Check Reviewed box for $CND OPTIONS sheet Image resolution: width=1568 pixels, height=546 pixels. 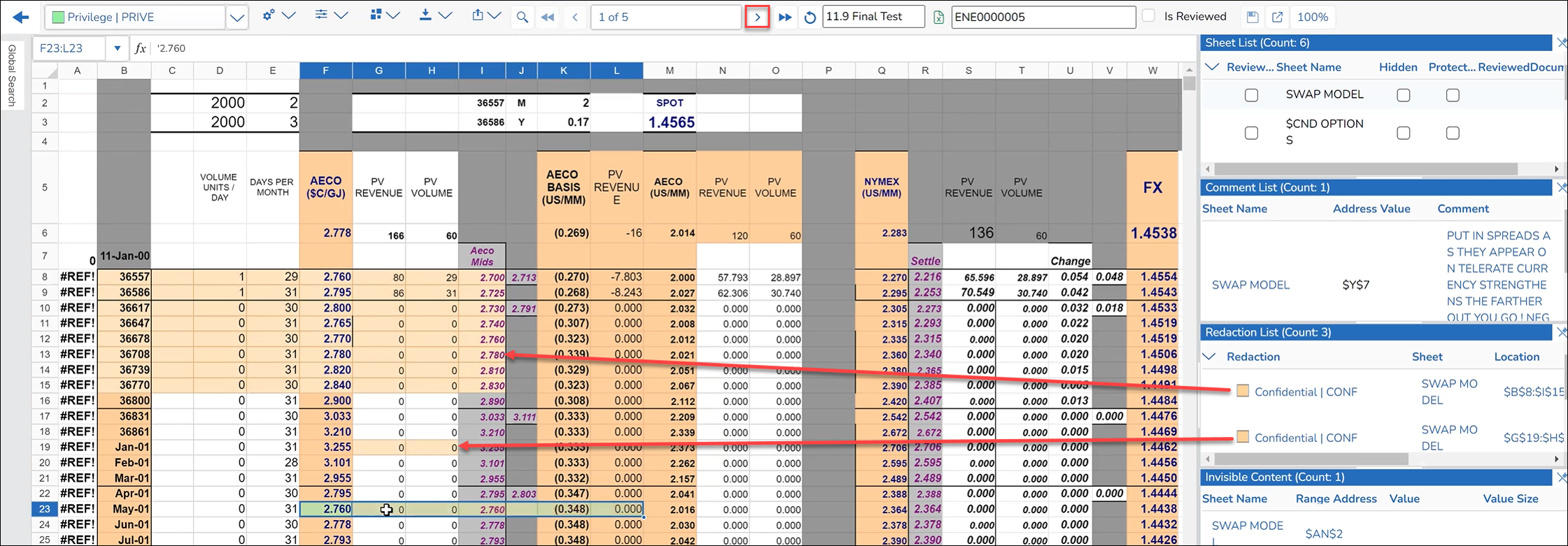click(1252, 133)
